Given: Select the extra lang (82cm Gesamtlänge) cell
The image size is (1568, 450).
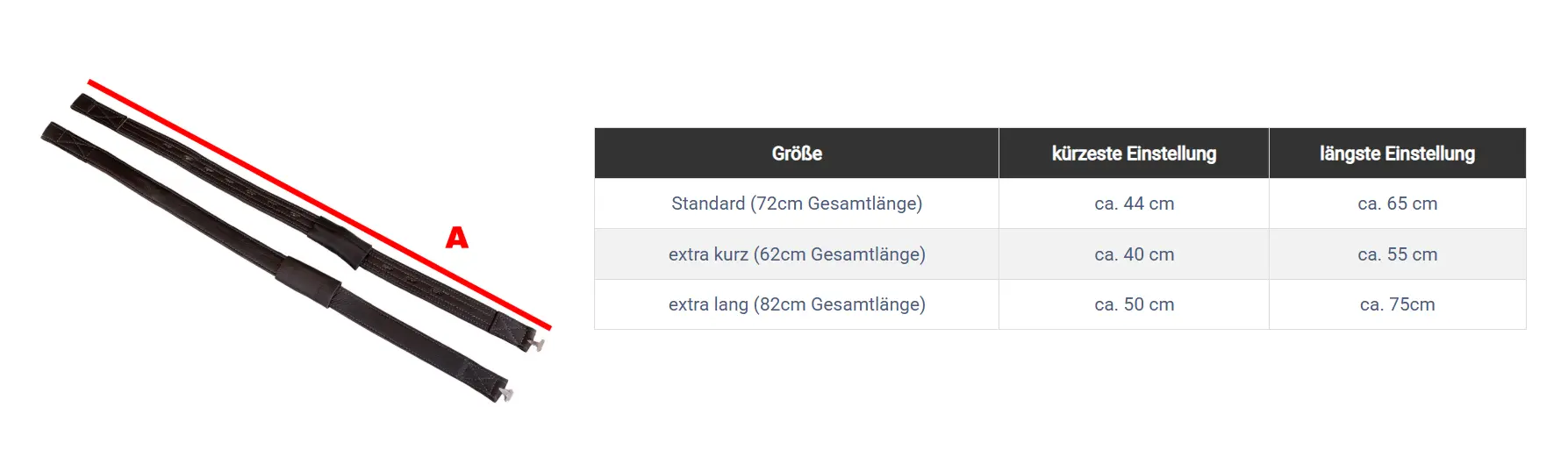Looking at the screenshot, I should point(797,304).
